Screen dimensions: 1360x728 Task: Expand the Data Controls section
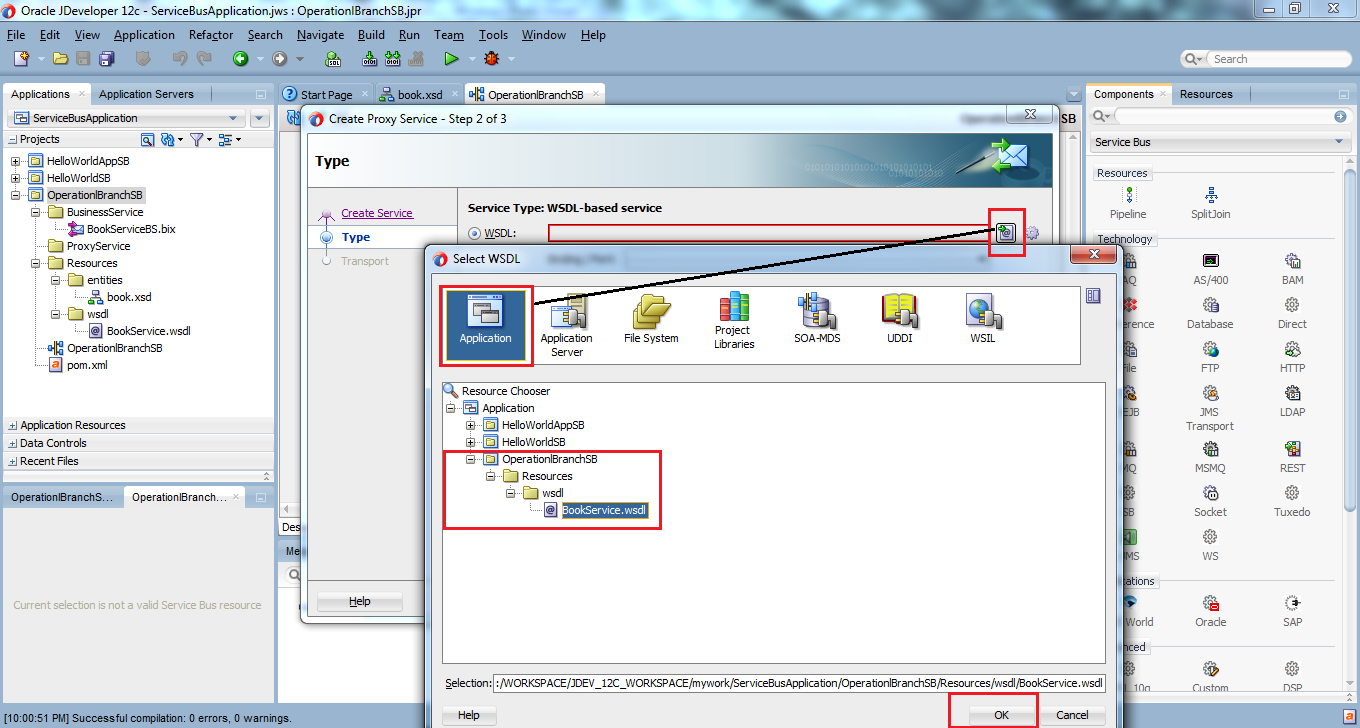12,443
